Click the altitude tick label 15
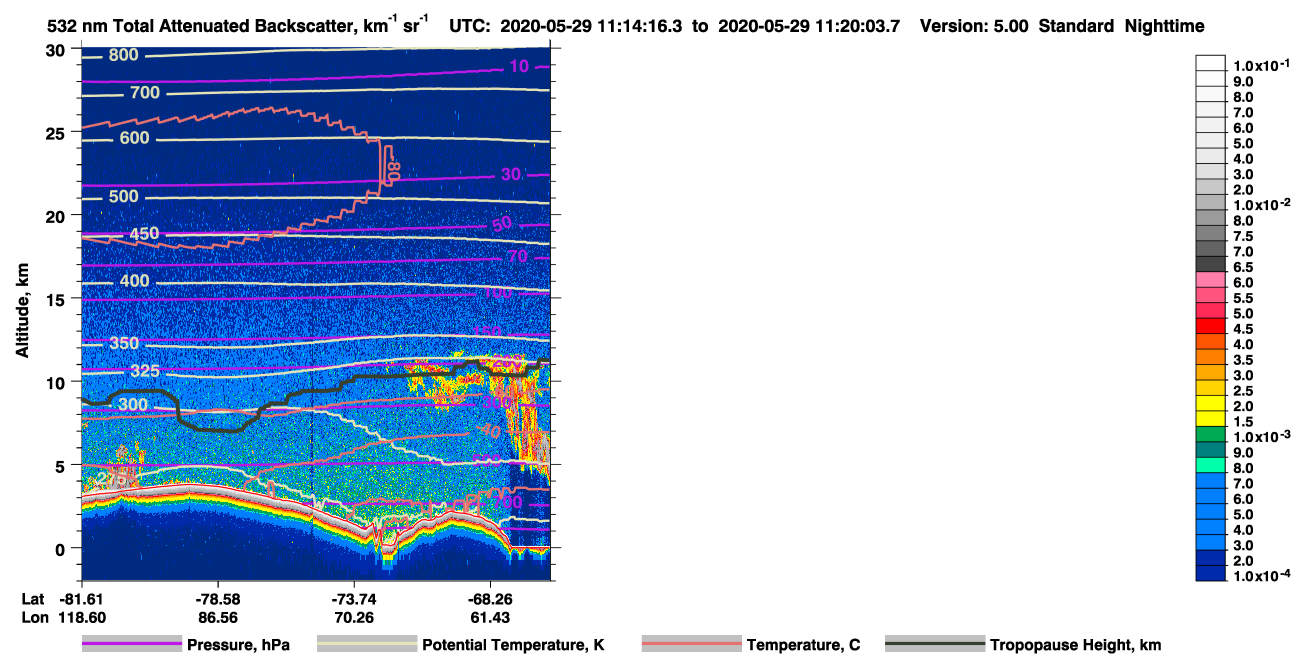The height and width of the screenshot is (667, 1300). tap(56, 299)
